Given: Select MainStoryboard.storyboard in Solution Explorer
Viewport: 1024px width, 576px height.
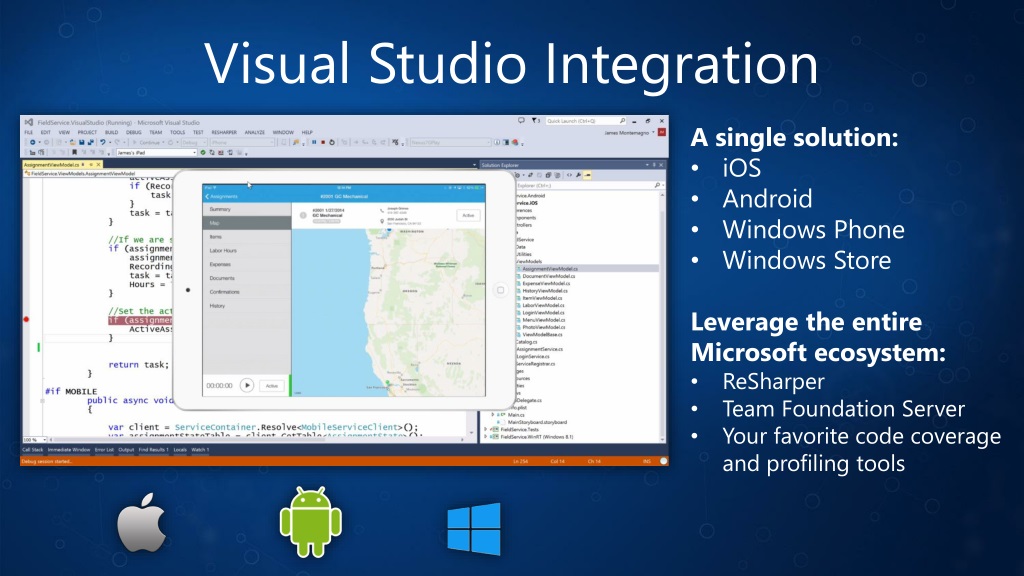Looking at the screenshot, I should coord(537,423).
